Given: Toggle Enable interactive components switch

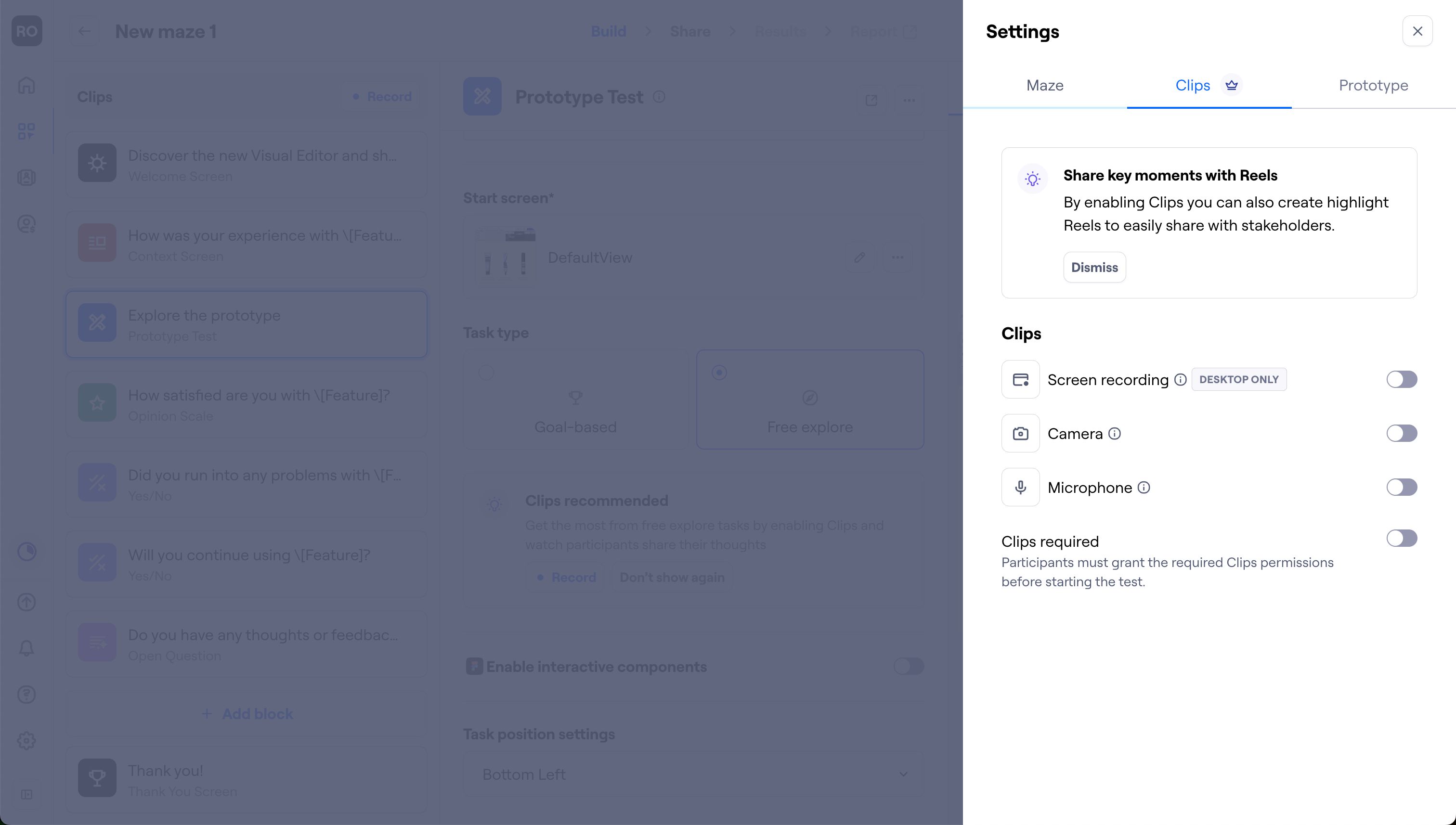Looking at the screenshot, I should tap(909, 666).
